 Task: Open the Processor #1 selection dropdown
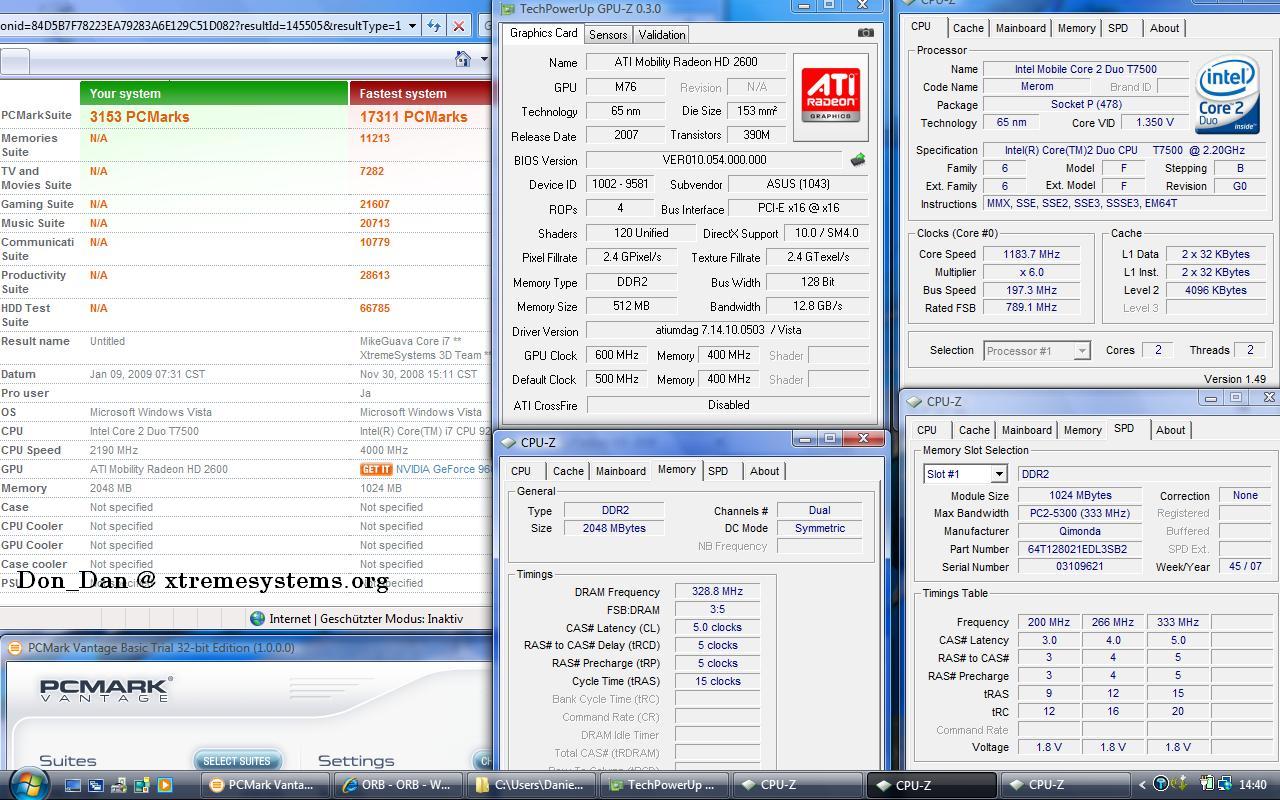pyautogui.click(x=1081, y=351)
